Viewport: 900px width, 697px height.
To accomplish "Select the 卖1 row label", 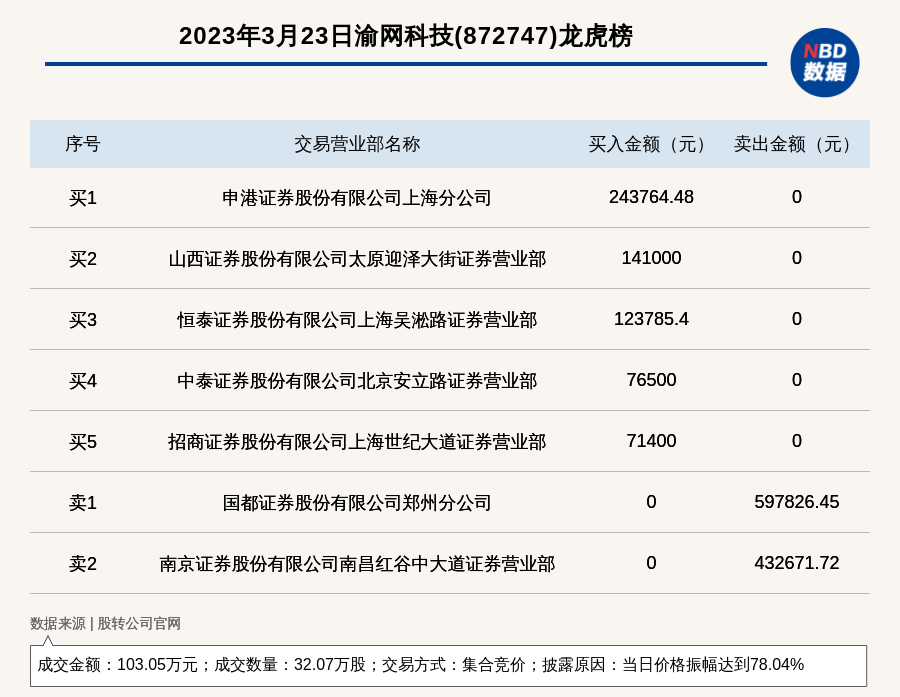I will pyautogui.click(x=83, y=502).
